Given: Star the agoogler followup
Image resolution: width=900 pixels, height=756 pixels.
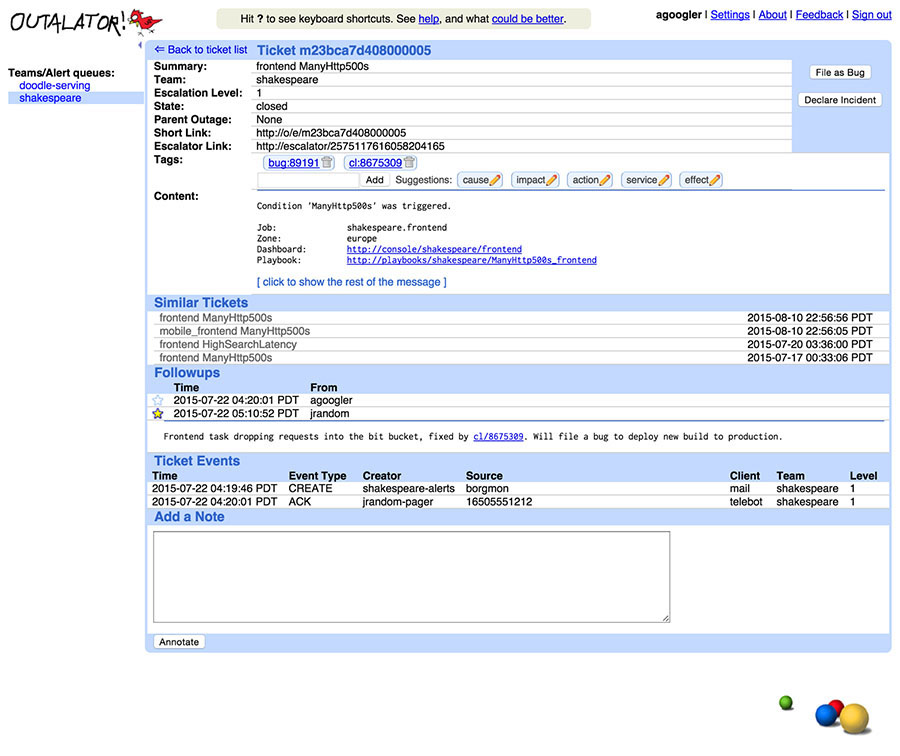Looking at the screenshot, I should click(x=158, y=400).
